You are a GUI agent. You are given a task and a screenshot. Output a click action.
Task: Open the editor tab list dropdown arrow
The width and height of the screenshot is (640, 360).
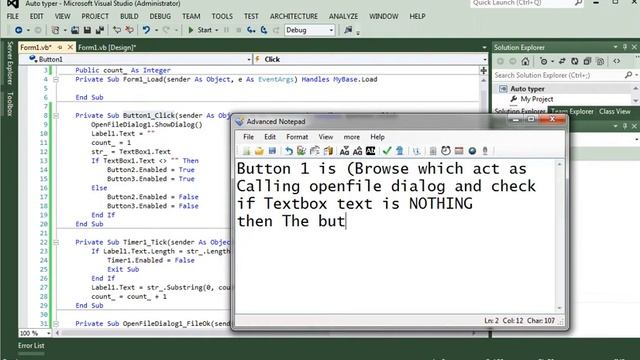pos(484,47)
